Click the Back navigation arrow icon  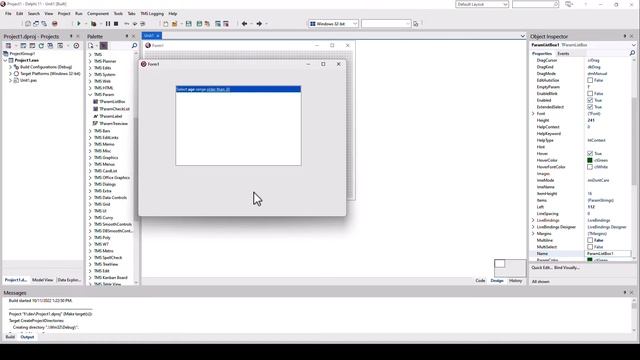(x=244, y=24)
